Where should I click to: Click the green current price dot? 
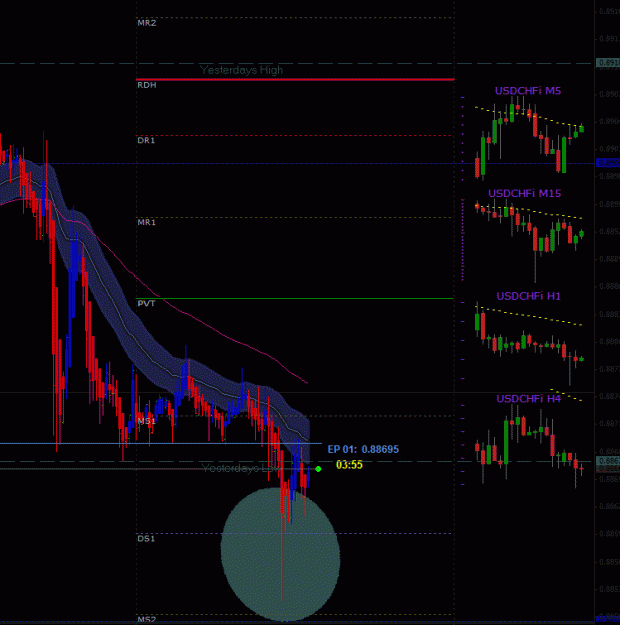318,469
